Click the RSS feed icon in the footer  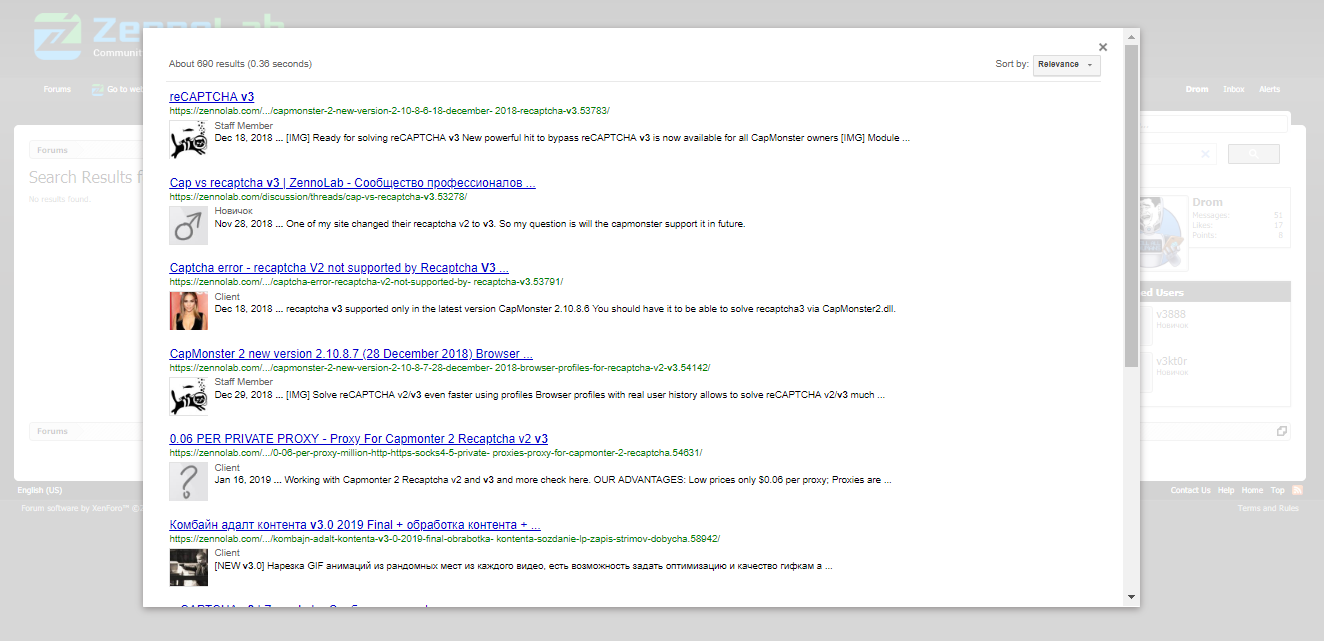click(x=1297, y=490)
